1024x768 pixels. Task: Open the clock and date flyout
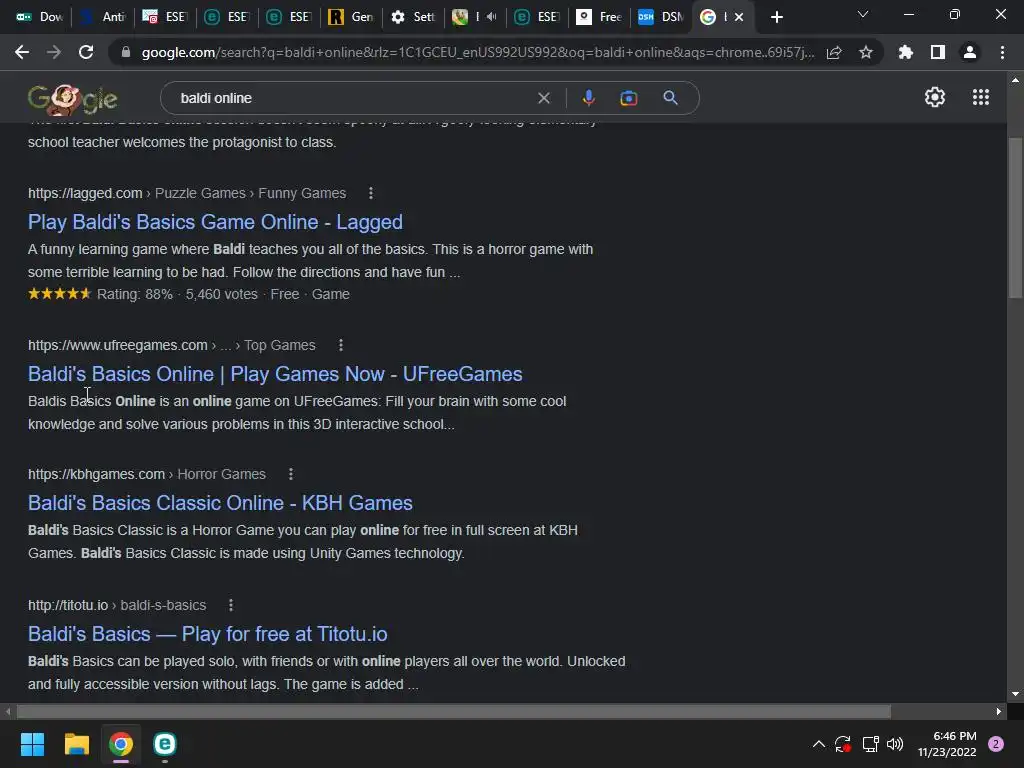tap(947, 744)
